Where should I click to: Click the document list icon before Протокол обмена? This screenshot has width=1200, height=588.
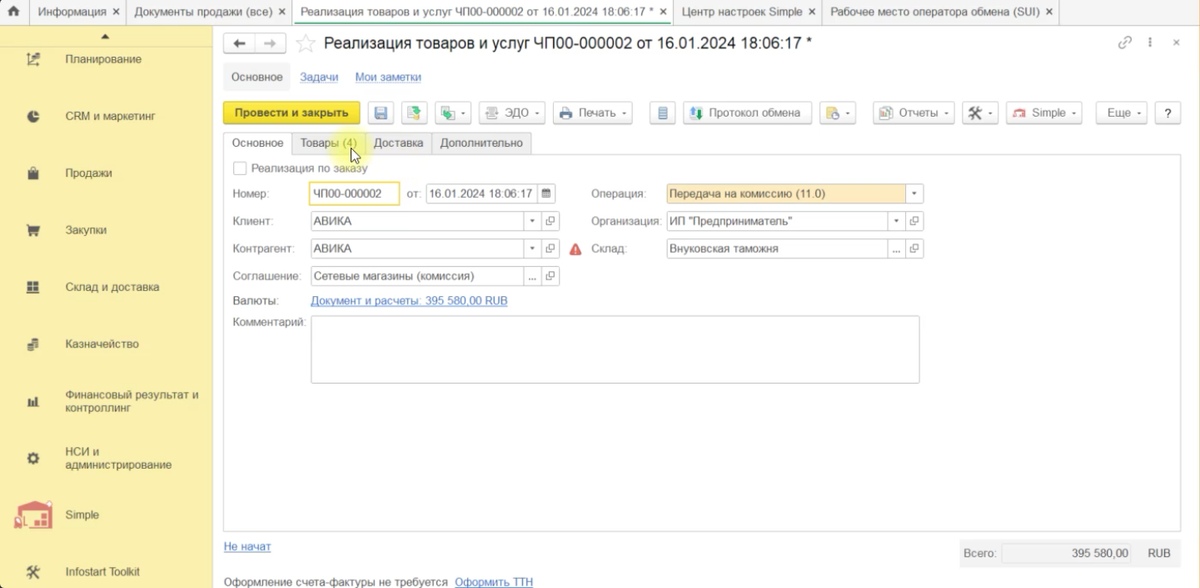click(662, 113)
